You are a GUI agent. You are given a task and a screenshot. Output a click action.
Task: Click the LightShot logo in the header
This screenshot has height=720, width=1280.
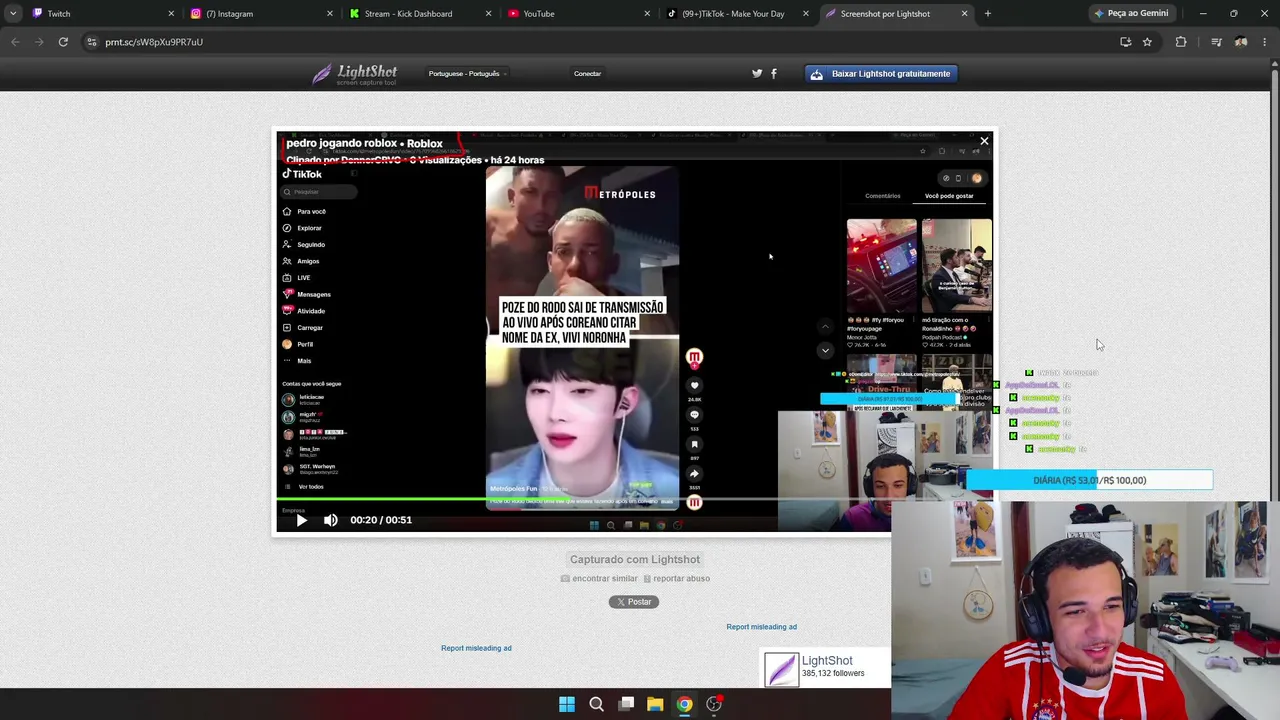point(355,74)
